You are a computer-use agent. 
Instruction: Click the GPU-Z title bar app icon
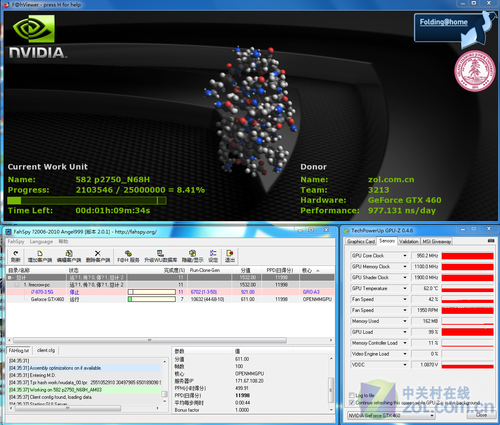click(x=347, y=231)
